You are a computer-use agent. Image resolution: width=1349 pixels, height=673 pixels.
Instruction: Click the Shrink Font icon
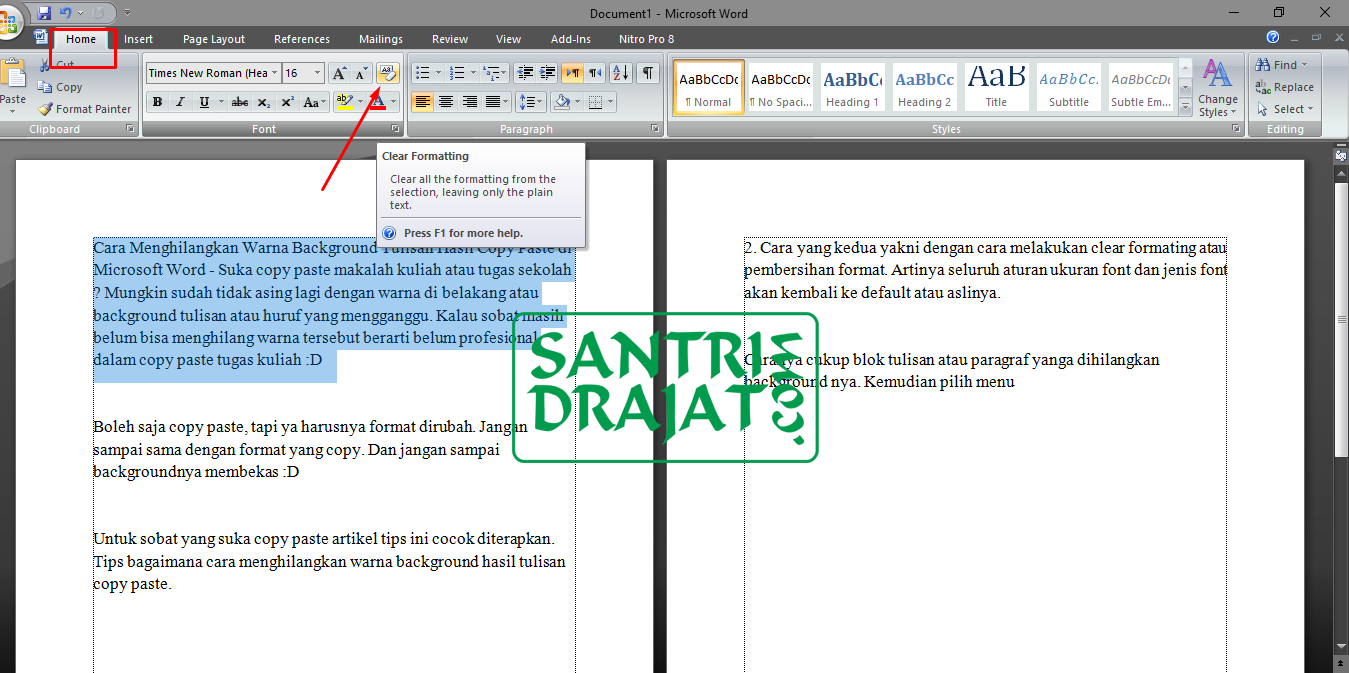pos(360,73)
